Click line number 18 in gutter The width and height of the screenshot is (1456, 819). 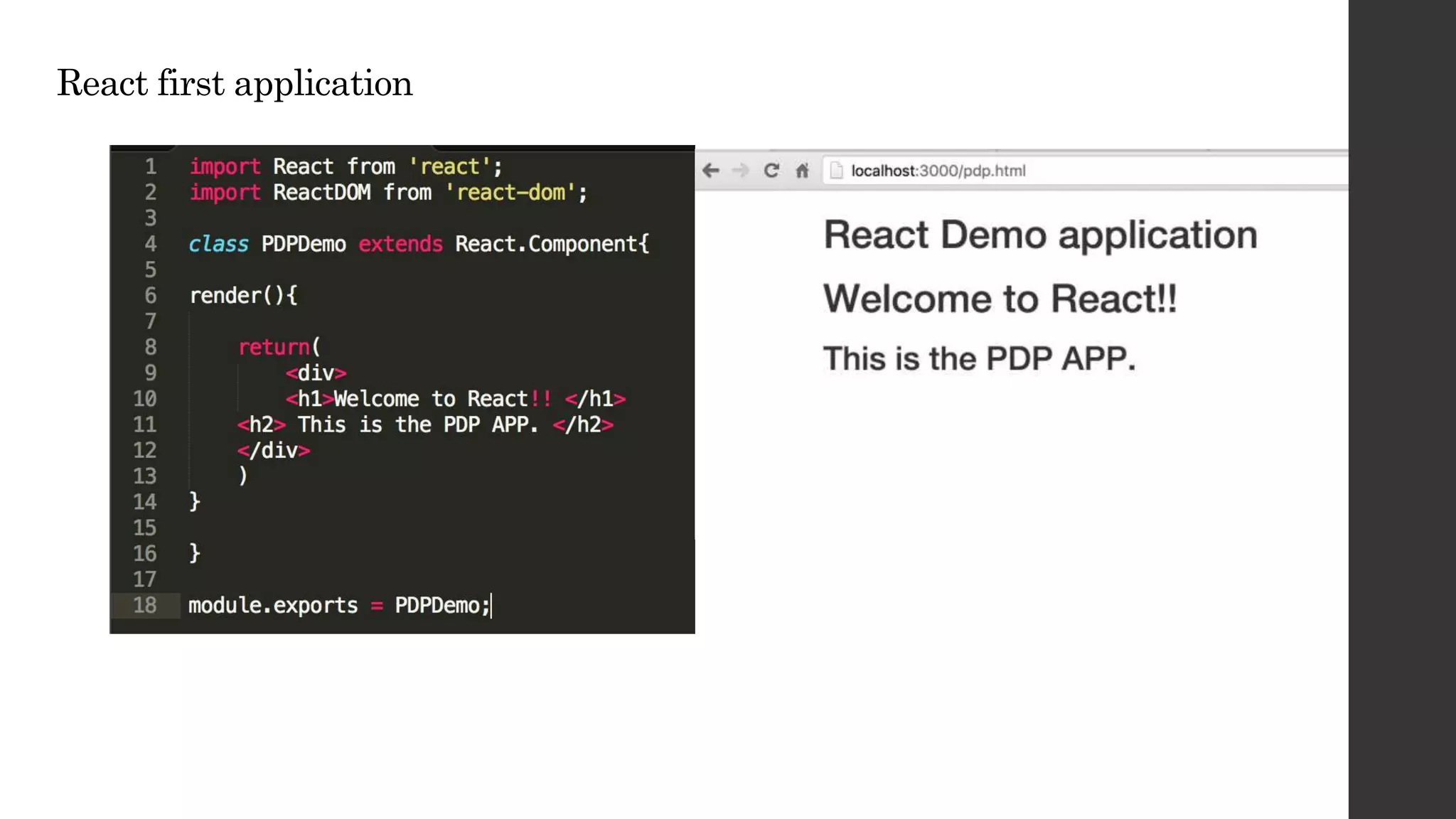(145, 605)
